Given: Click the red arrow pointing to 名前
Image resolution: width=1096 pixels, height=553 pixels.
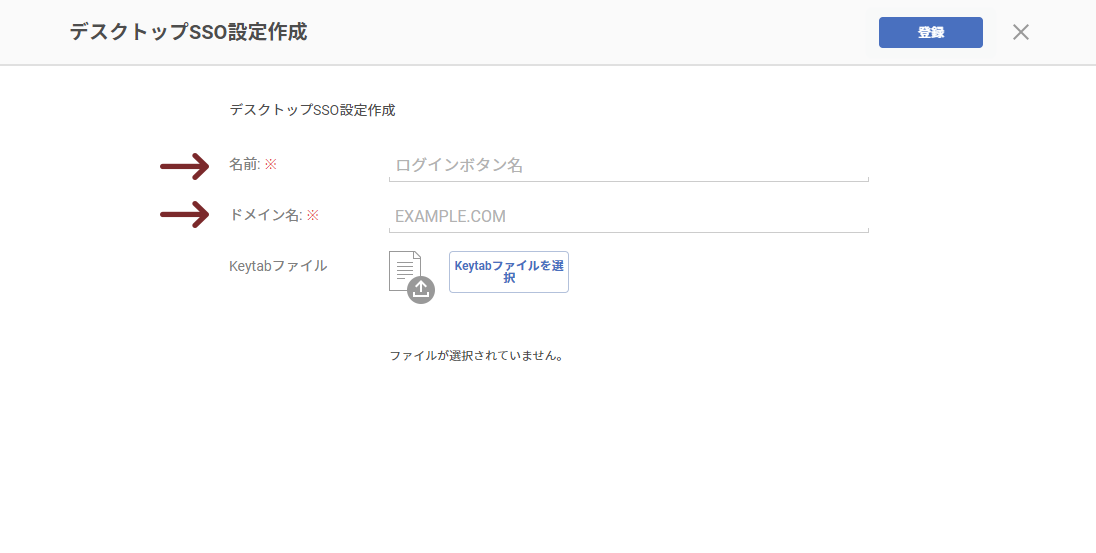Looking at the screenshot, I should 185,166.
